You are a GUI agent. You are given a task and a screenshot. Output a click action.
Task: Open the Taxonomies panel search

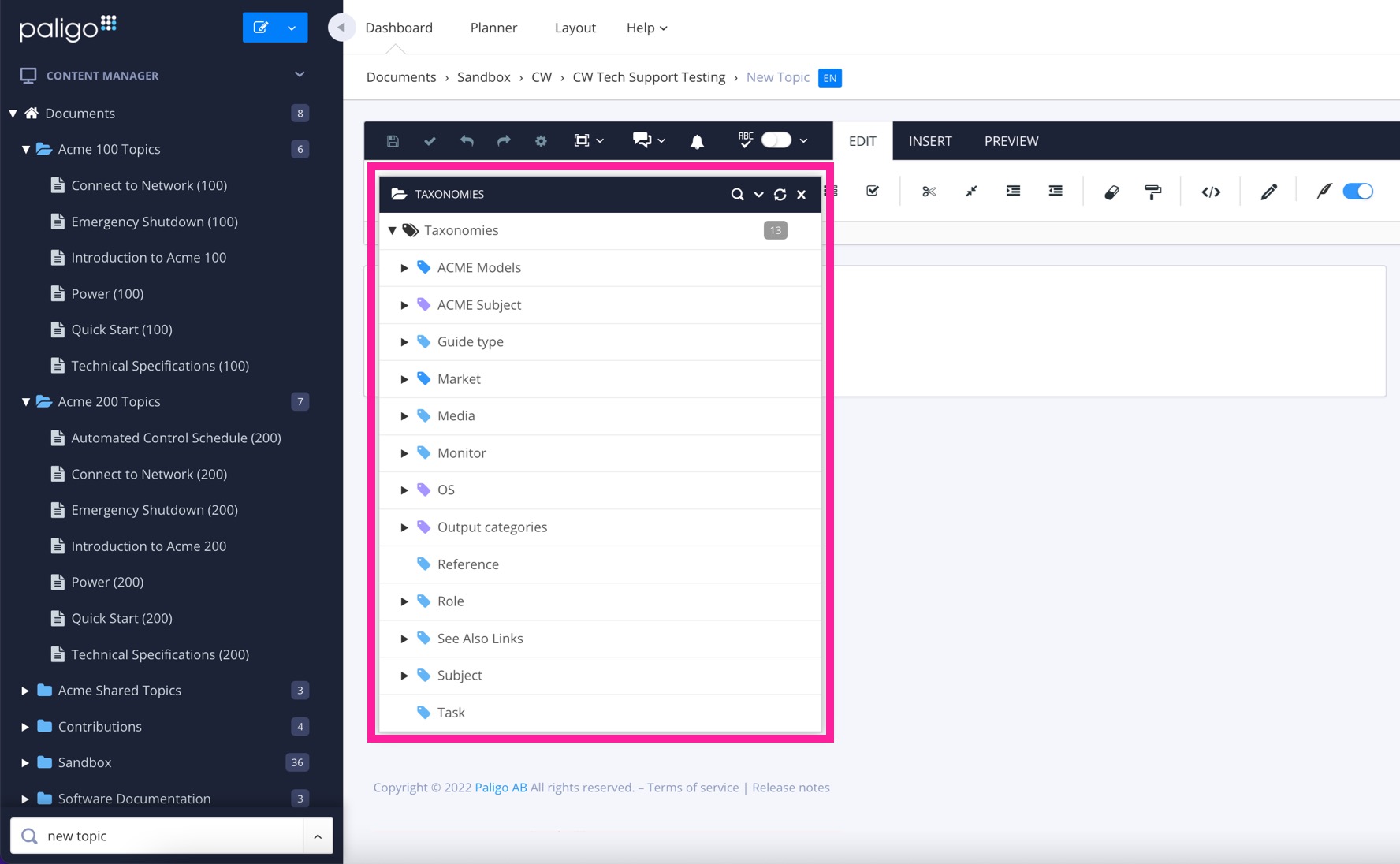tap(737, 194)
